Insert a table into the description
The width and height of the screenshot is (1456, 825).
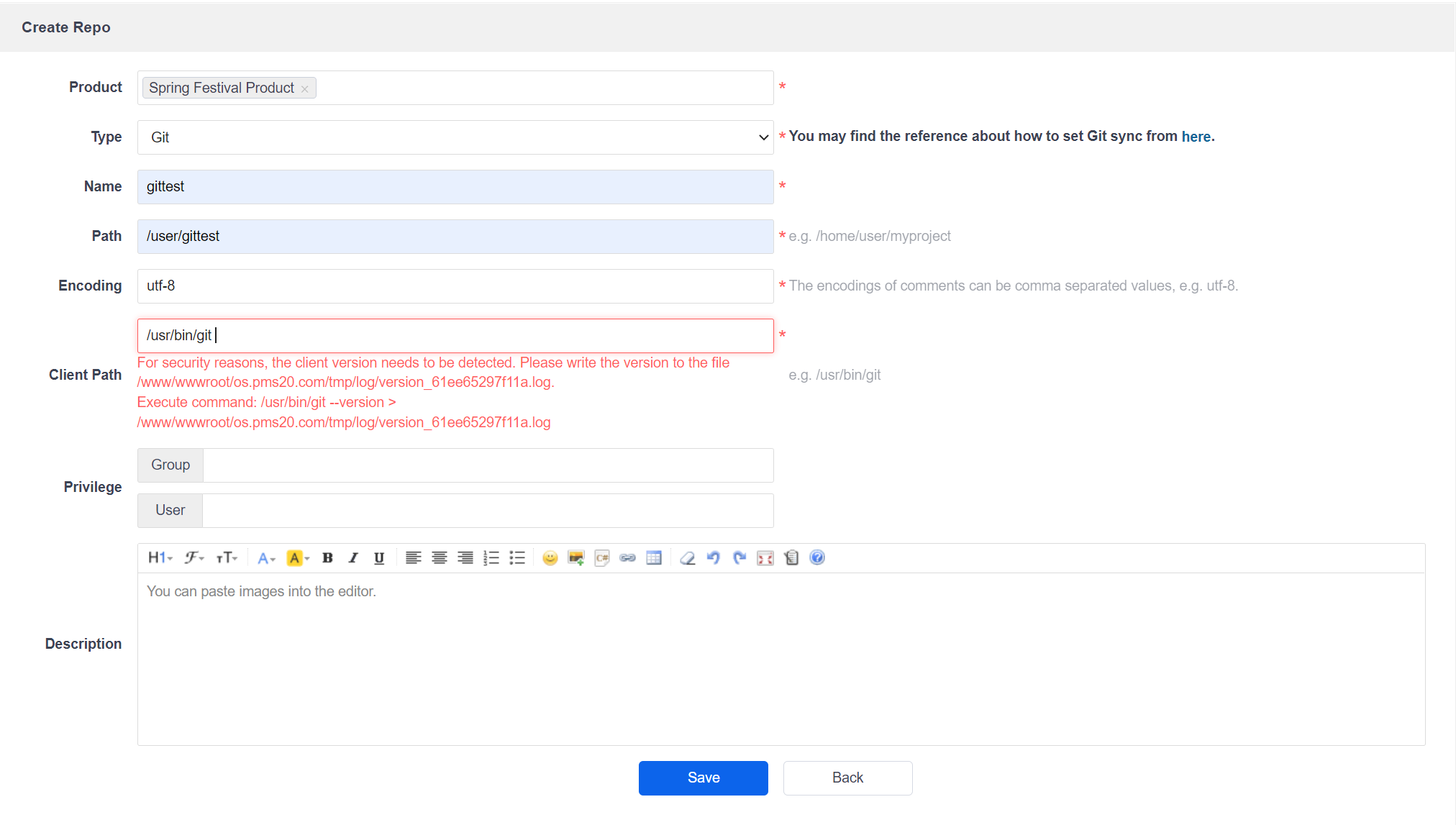pos(653,557)
